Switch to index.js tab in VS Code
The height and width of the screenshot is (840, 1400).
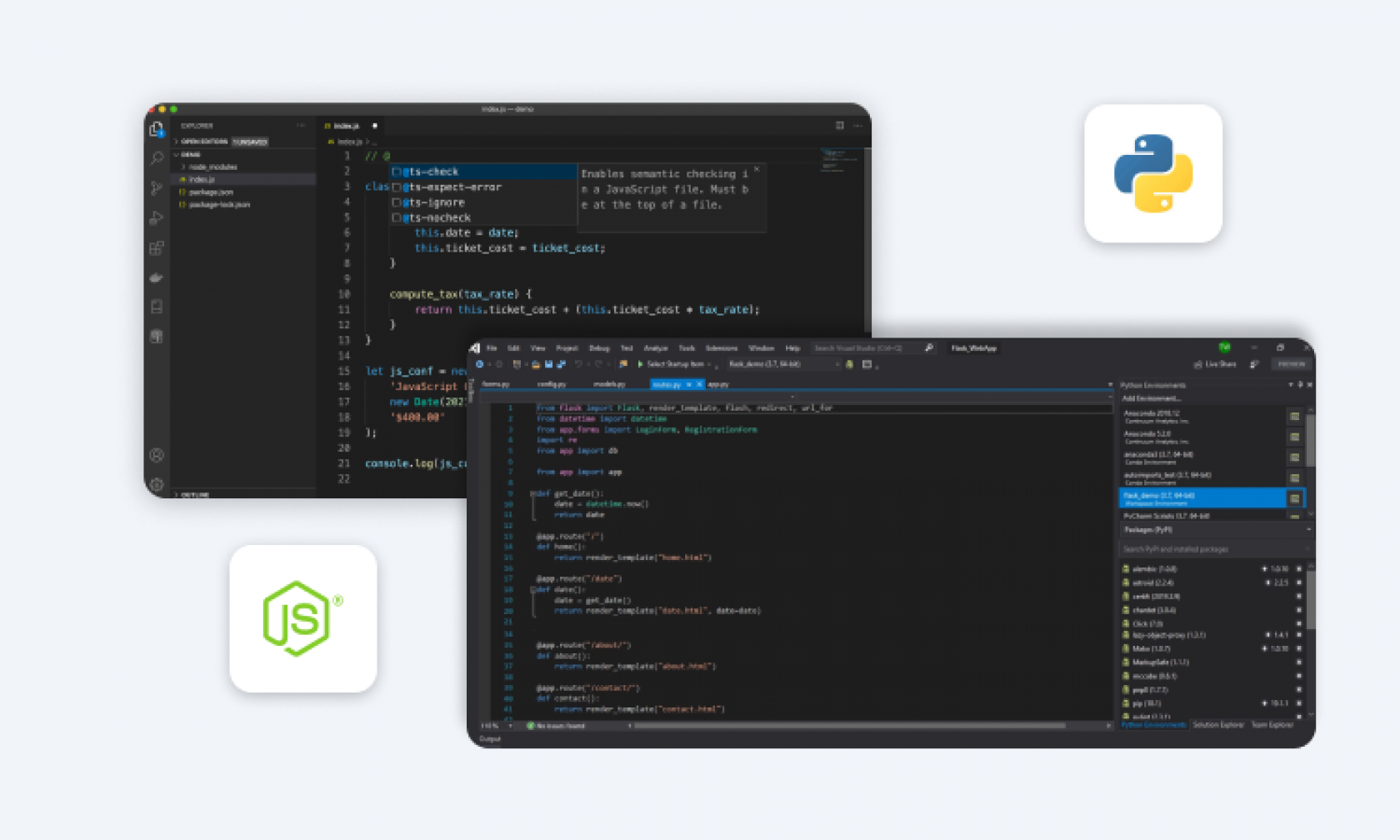click(x=350, y=126)
